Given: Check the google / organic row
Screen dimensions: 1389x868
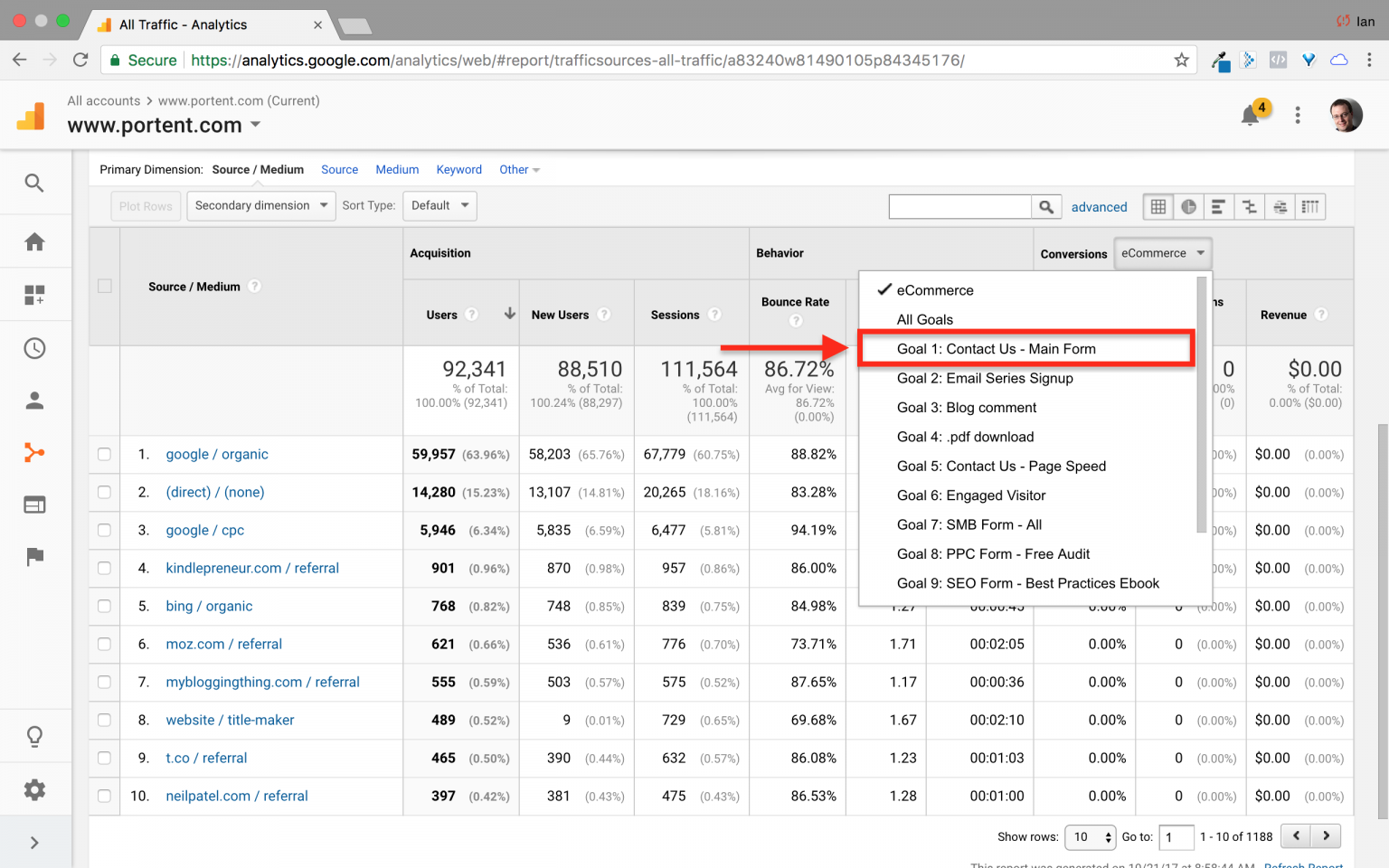Looking at the screenshot, I should click(104, 454).
